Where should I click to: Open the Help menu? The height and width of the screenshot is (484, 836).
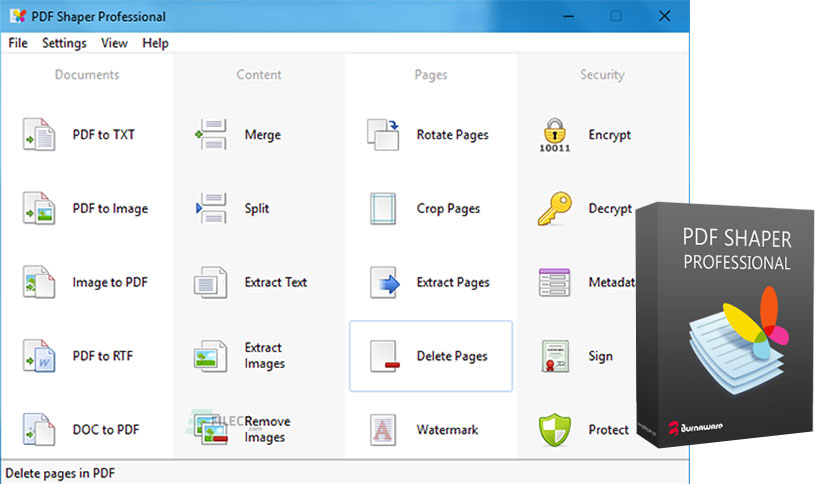[x=155, y=43]
